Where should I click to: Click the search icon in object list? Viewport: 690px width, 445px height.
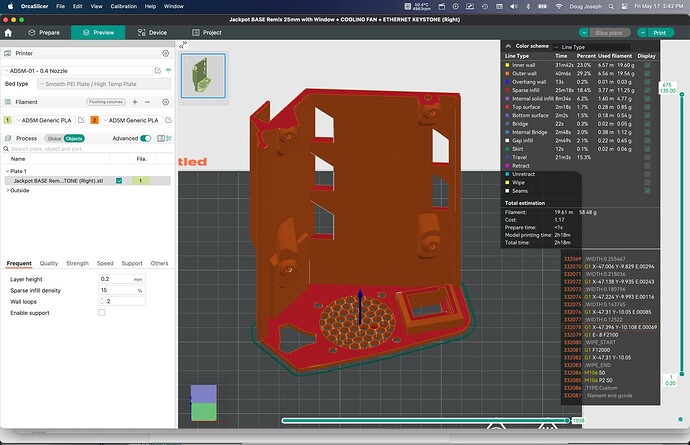point(6,149)
